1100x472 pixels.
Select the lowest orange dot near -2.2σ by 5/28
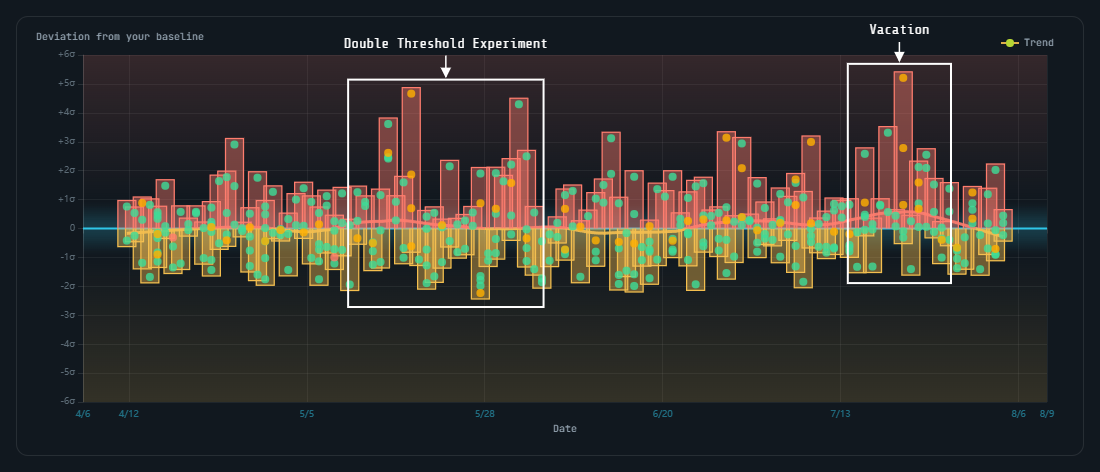point(481,292)
